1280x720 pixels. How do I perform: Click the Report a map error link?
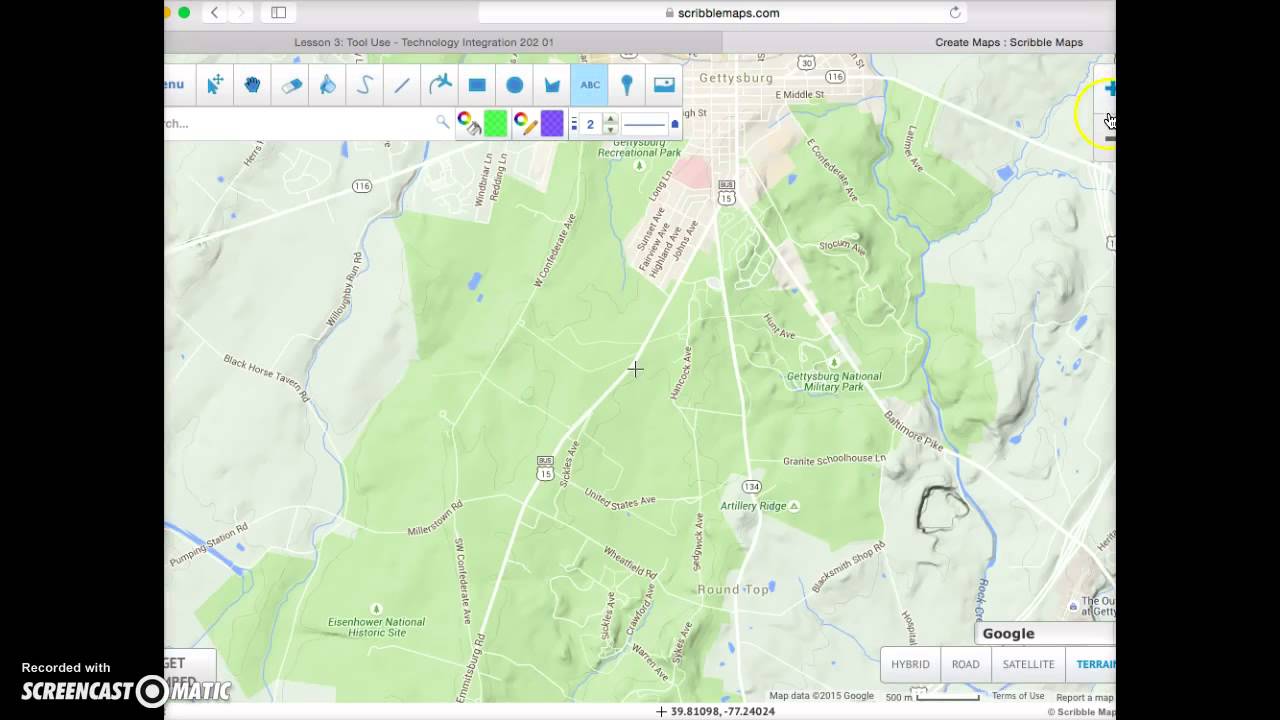coord(1085,697)
